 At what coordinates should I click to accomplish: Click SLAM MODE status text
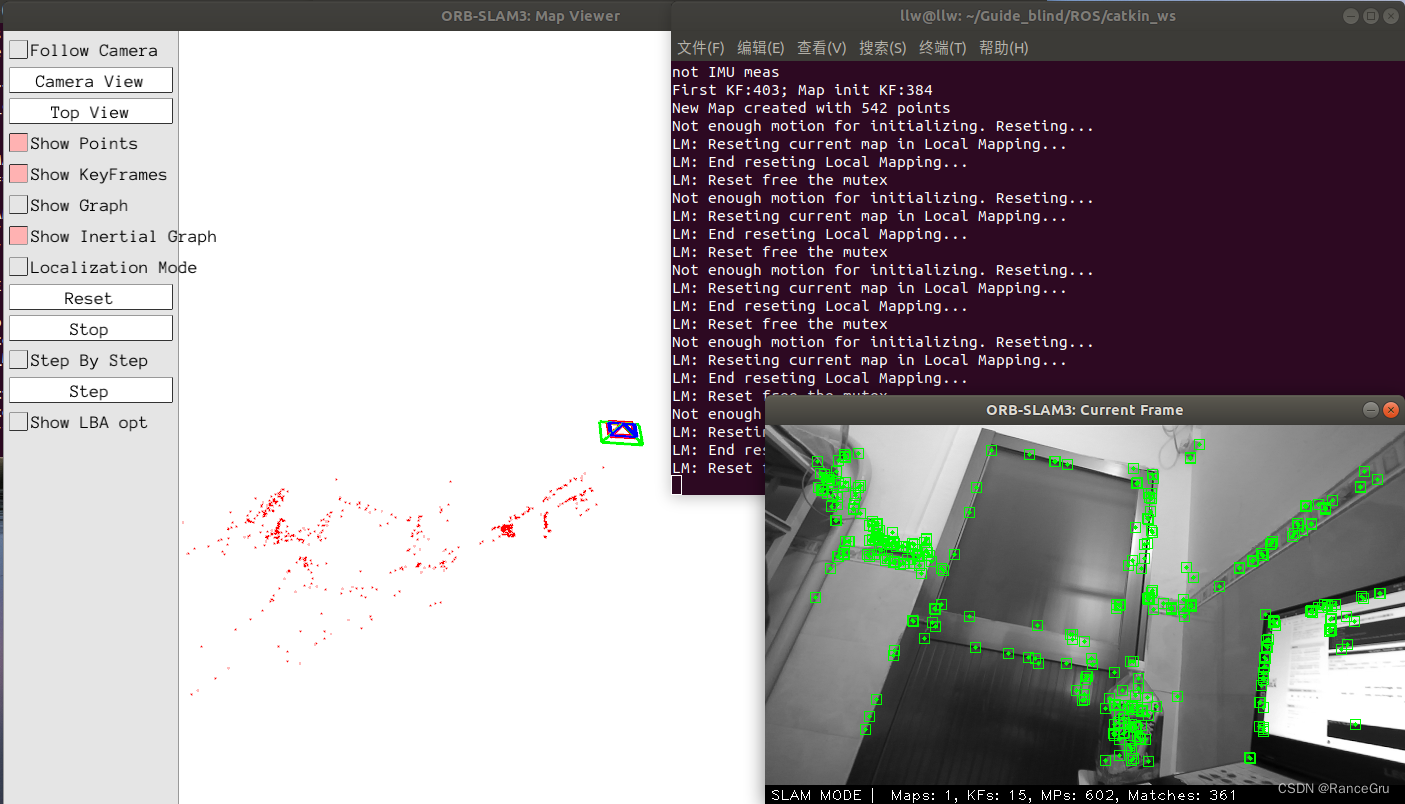click(816, 795)
